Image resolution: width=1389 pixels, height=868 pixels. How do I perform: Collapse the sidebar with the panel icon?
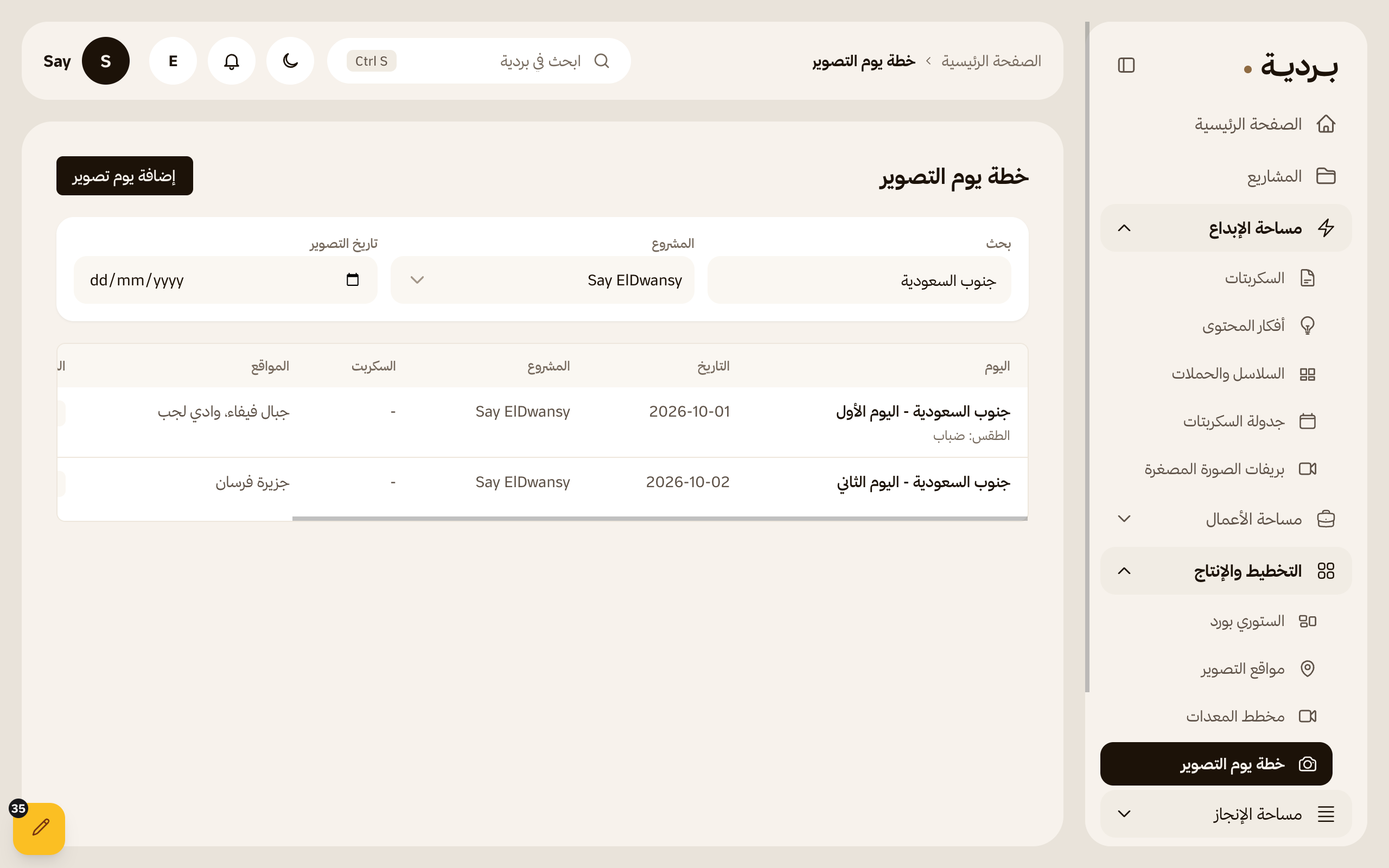[1126, 65]
